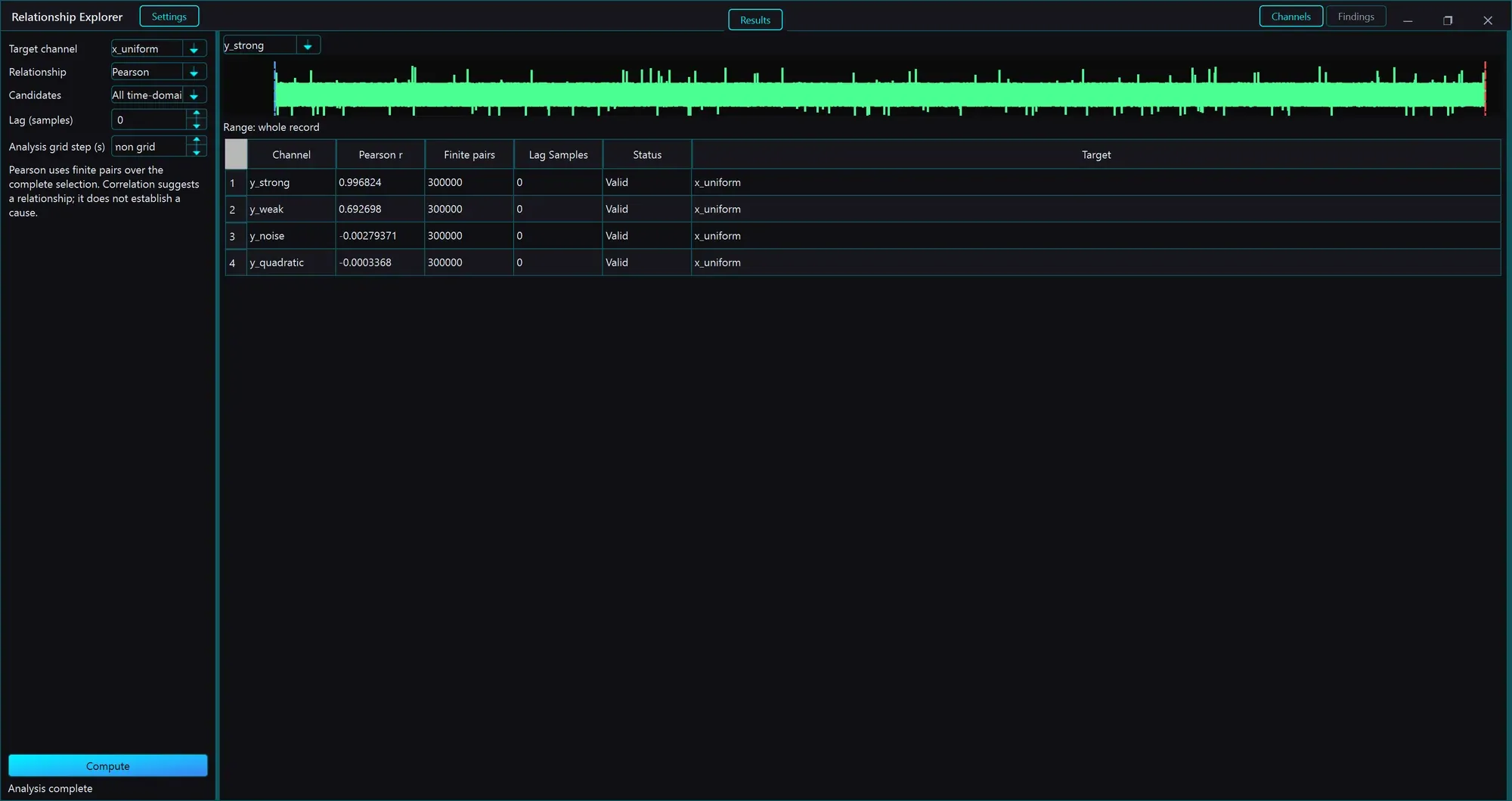Run the Compute button

click(x=108, y=765)
